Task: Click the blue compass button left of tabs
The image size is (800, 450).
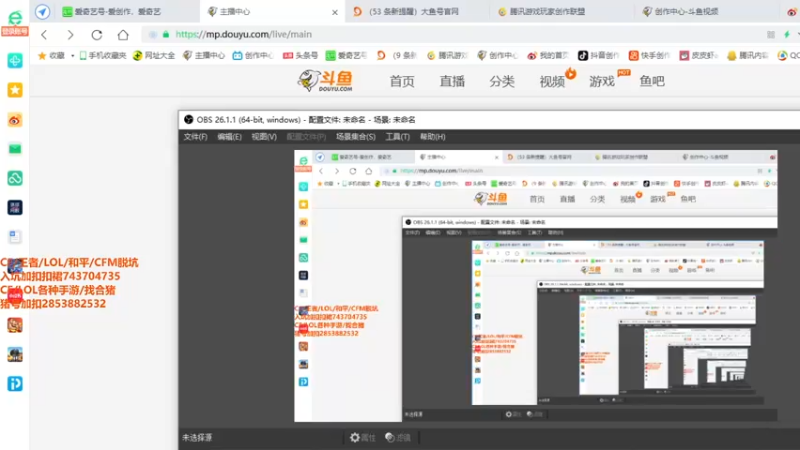Action: 42,11
